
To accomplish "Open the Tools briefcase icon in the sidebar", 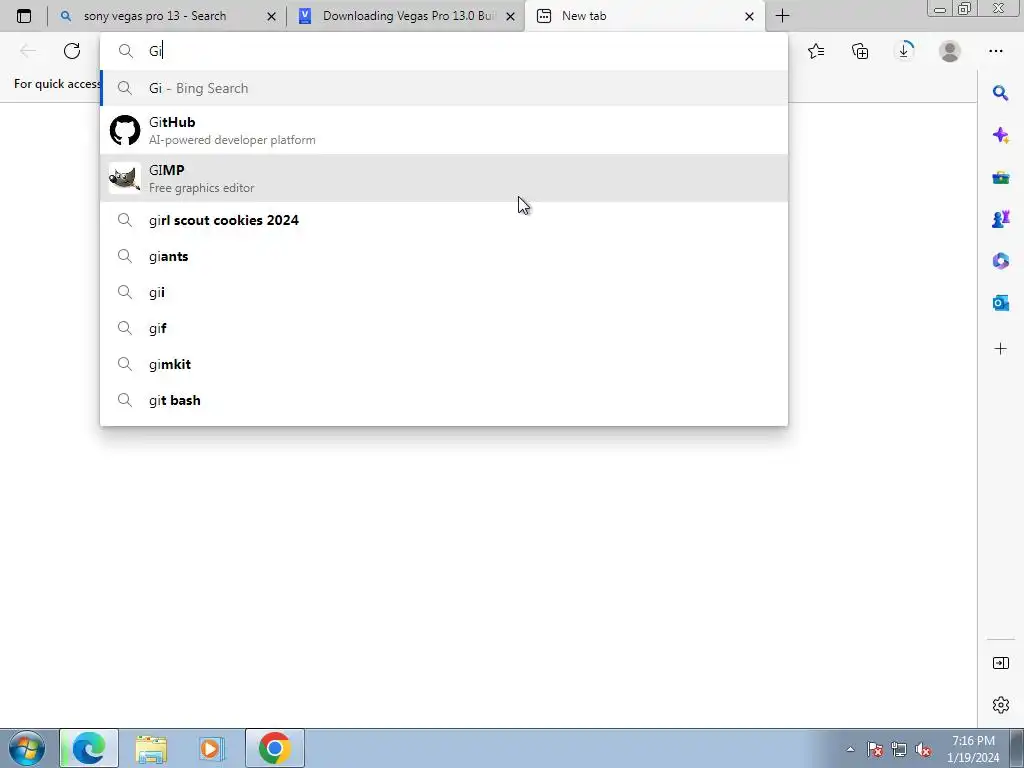I will [1000, 178].
